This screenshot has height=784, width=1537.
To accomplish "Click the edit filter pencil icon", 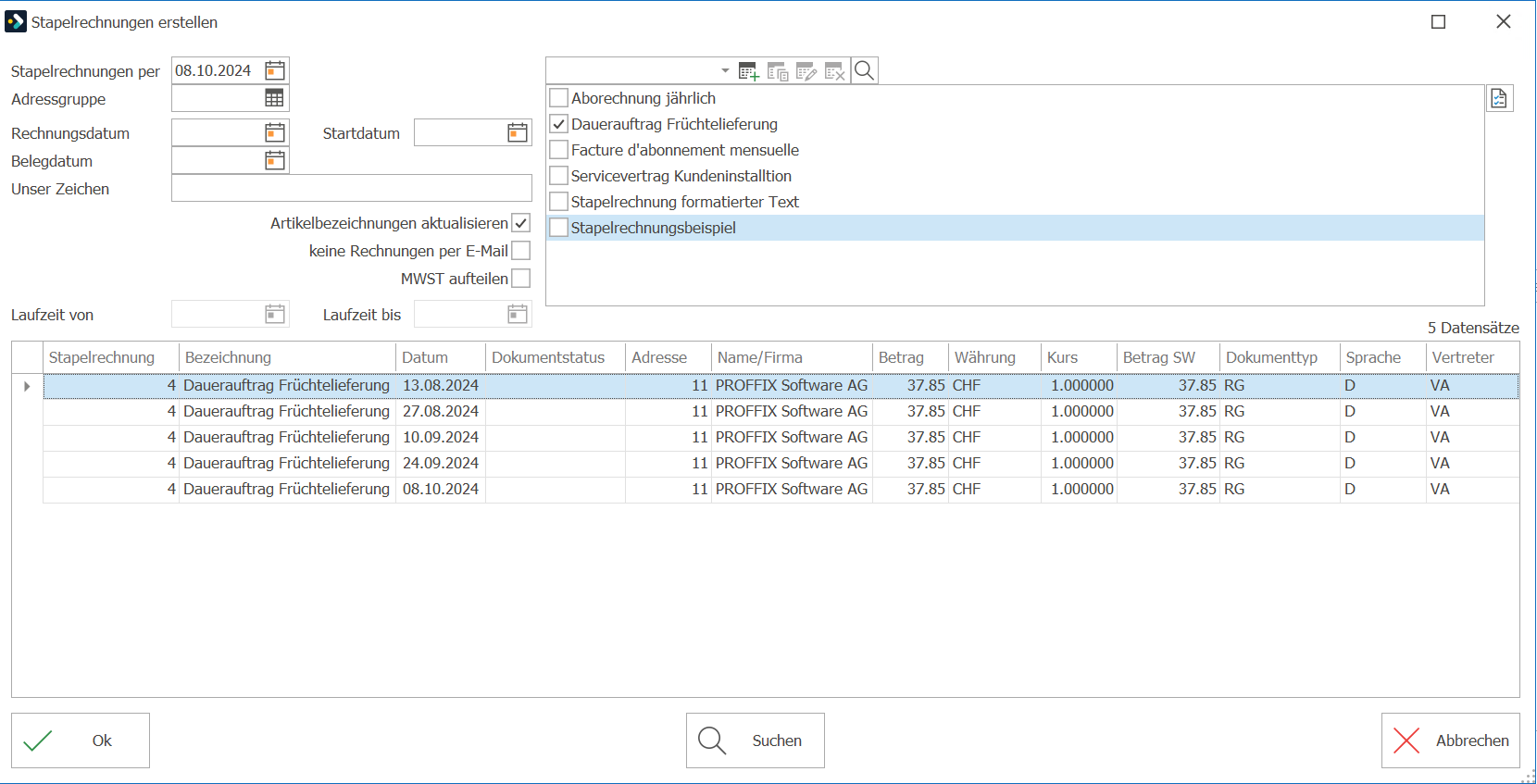I will pos(806,71).
